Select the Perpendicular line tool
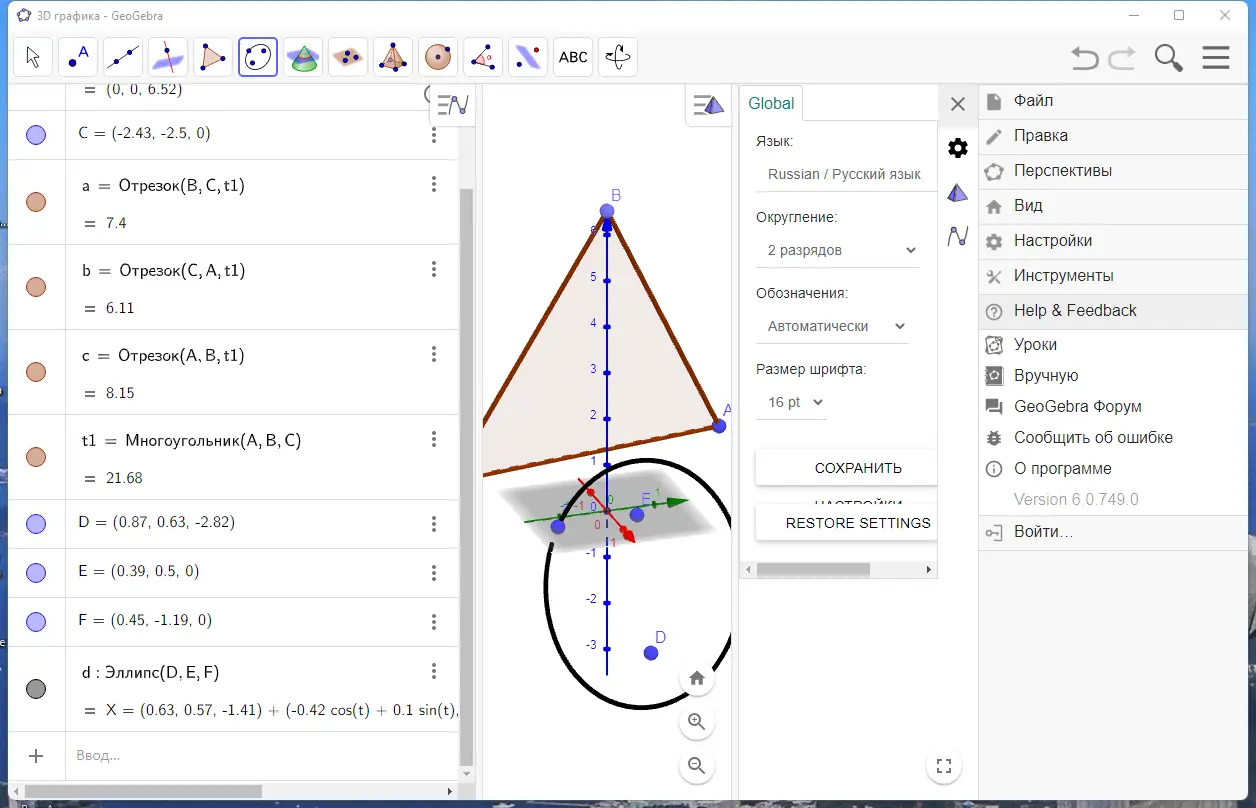This screenshot has height=808, width=1256. pyautogui.click(x=168, y=57)
